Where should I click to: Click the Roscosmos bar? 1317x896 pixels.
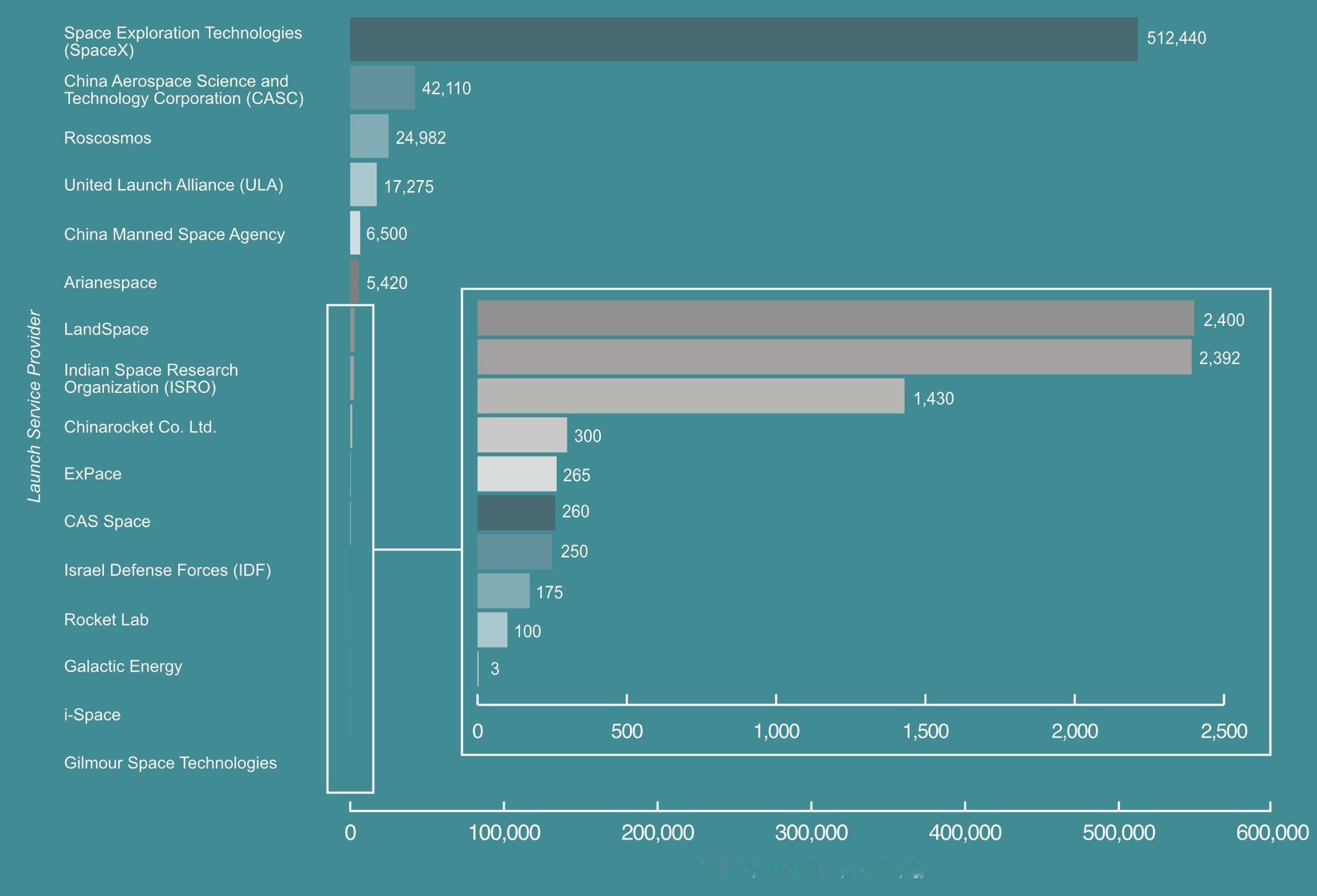coord(369,137)
